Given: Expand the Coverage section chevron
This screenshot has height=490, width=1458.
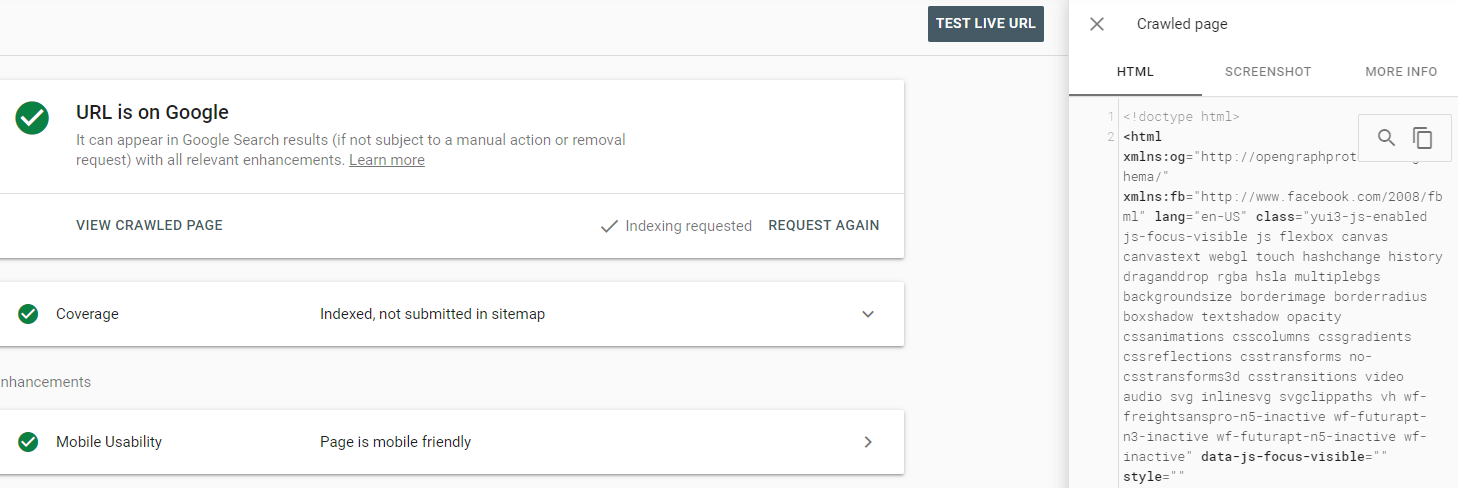Looking at the screenshot, I should pyautogui.click(x=868, y=314).
